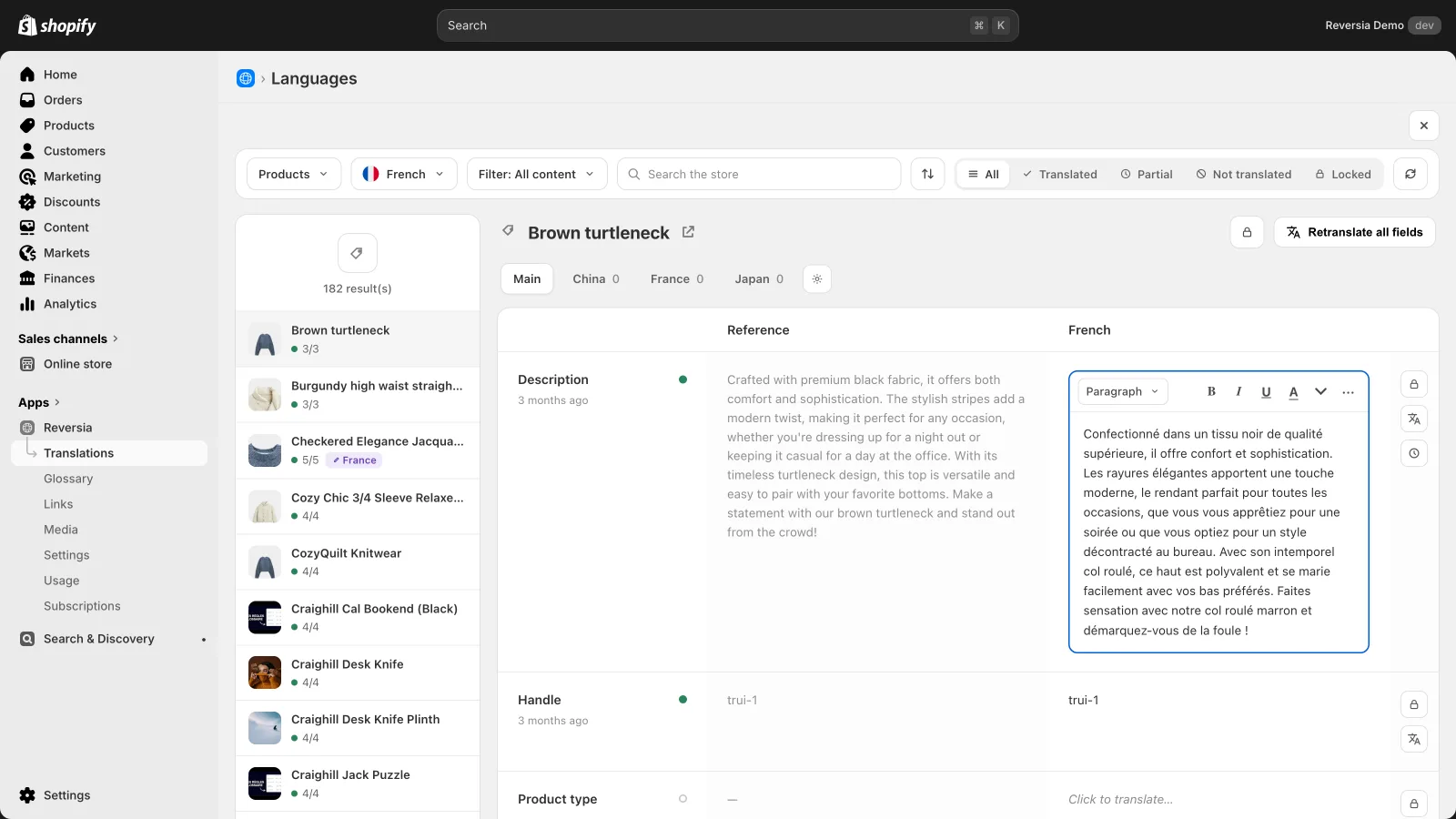Switch to the China market tab
Image resolution: width=1456 pixels, height=819 pixels.
point(596,279)
